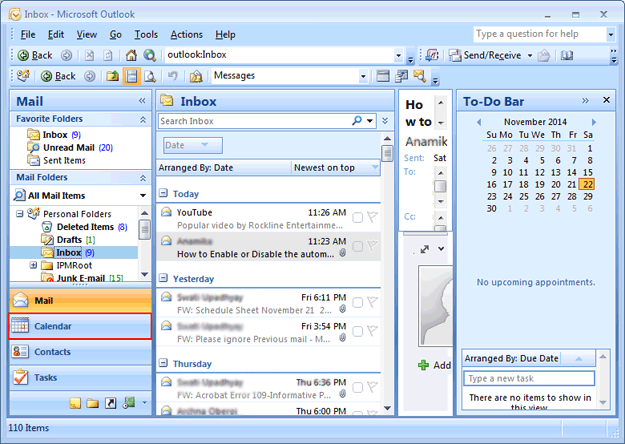Close the To-Do Bar
The height and width of the screenshot is (444, 625).
point(606,100)
